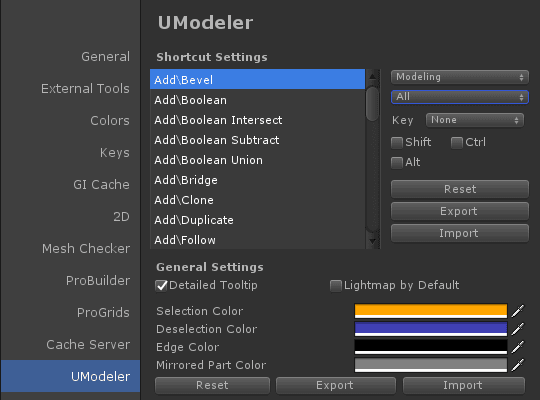Screen dimensions: 540x400
Task: Click Reset under shortcut settings
Action: click(460, 189)
